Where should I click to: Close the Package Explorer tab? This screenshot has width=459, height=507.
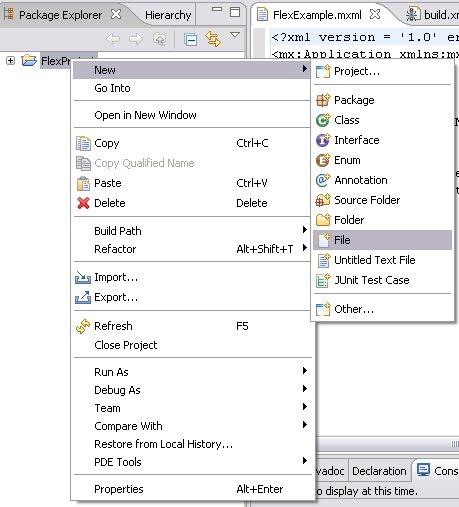pos(116,14)
